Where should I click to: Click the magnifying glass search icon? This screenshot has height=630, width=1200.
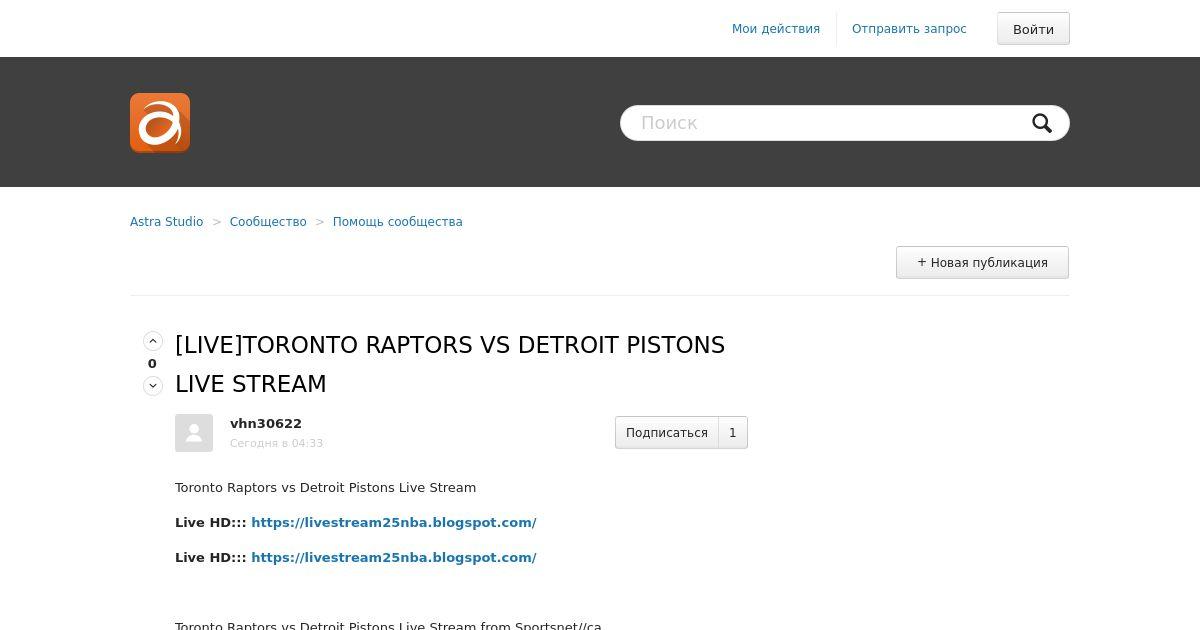1042,123
